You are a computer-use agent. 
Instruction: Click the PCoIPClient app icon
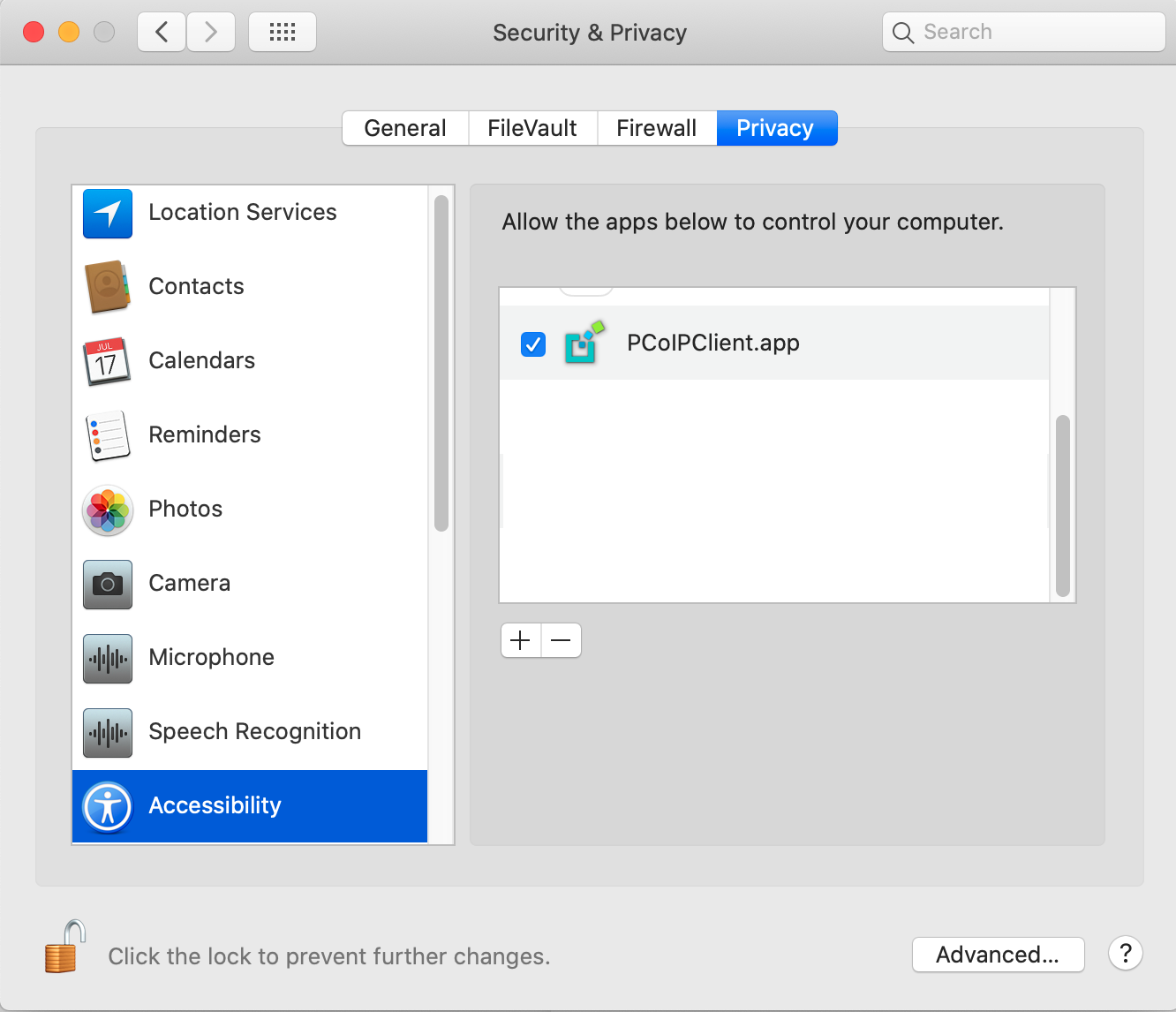click(x=584, y=343)
